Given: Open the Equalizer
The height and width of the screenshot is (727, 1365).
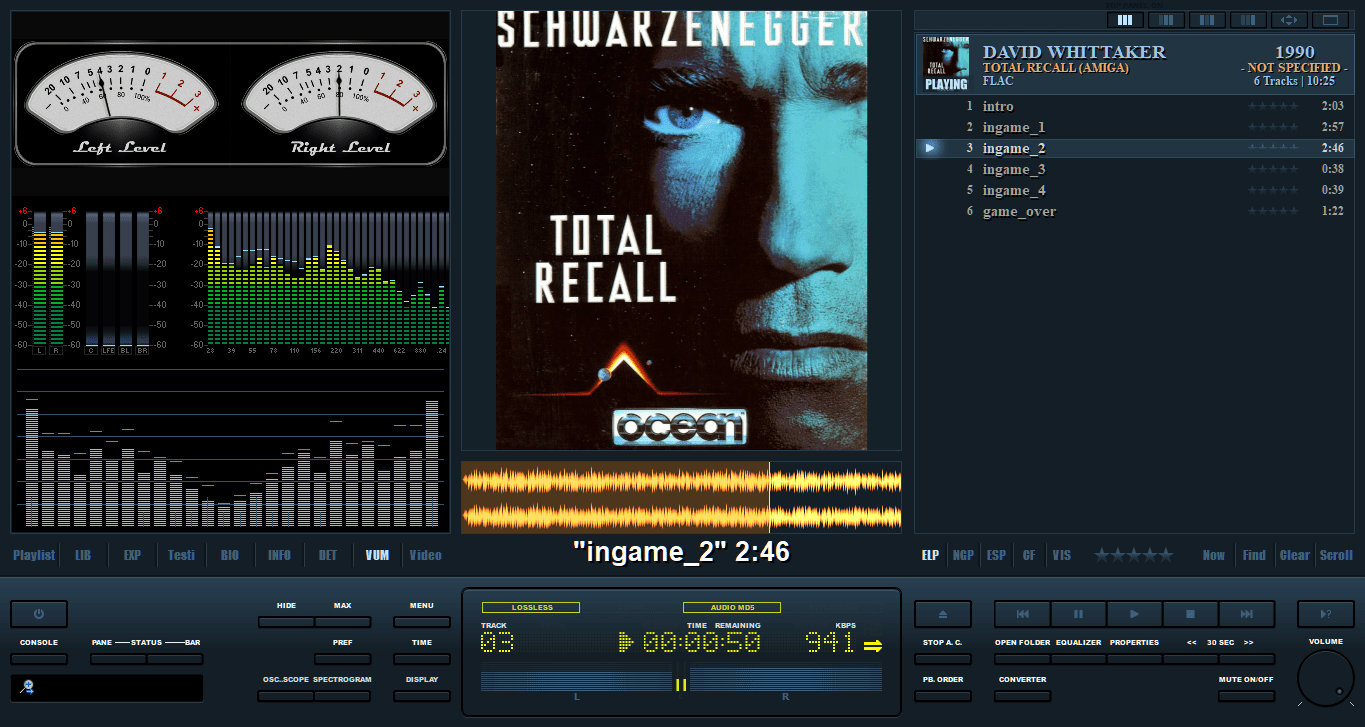Looking at the screenshot, I should pyautogui.click(x=1078, y=659).
